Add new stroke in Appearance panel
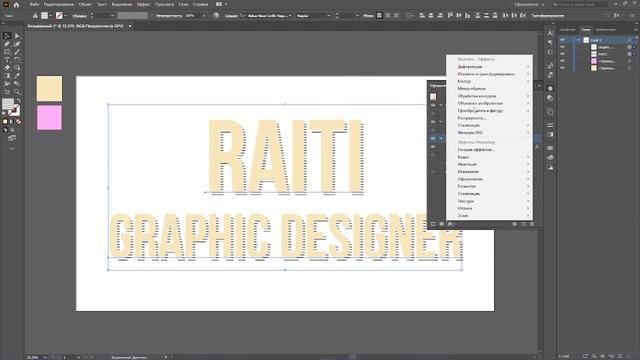 [x=433, y=224]
